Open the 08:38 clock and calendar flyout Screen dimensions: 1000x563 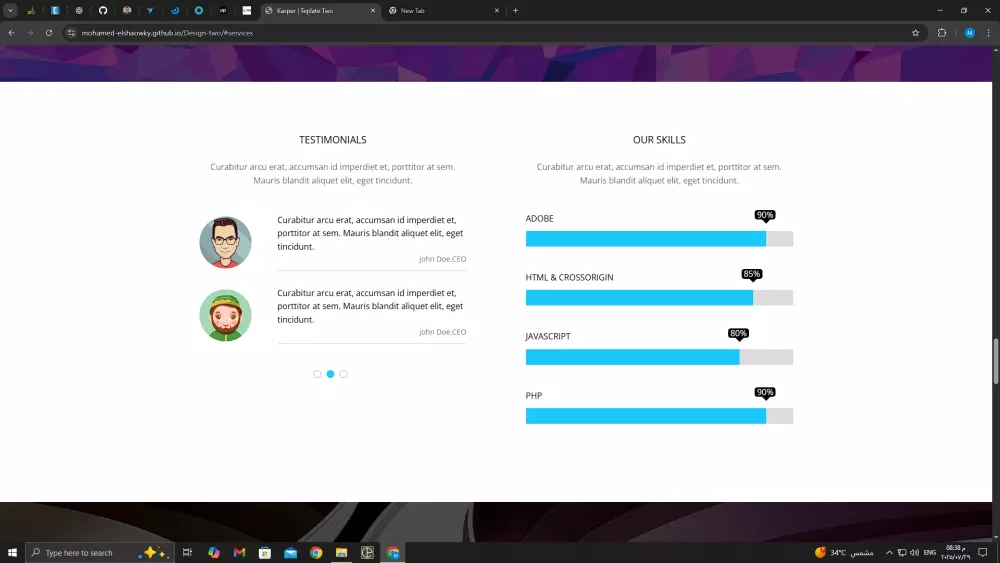955,552
